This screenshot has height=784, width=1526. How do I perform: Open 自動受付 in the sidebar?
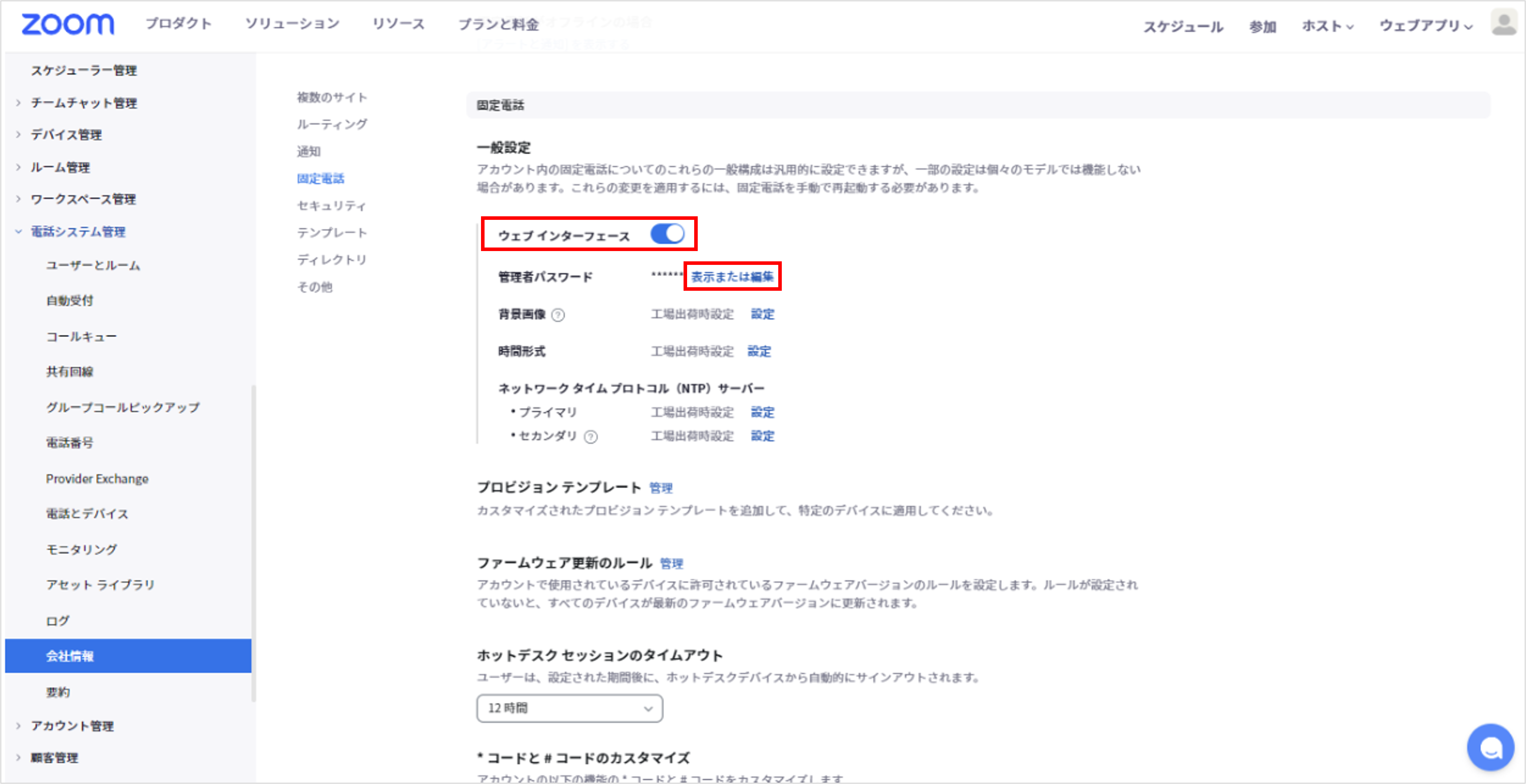pyautogui.click(x=70, y=301)
